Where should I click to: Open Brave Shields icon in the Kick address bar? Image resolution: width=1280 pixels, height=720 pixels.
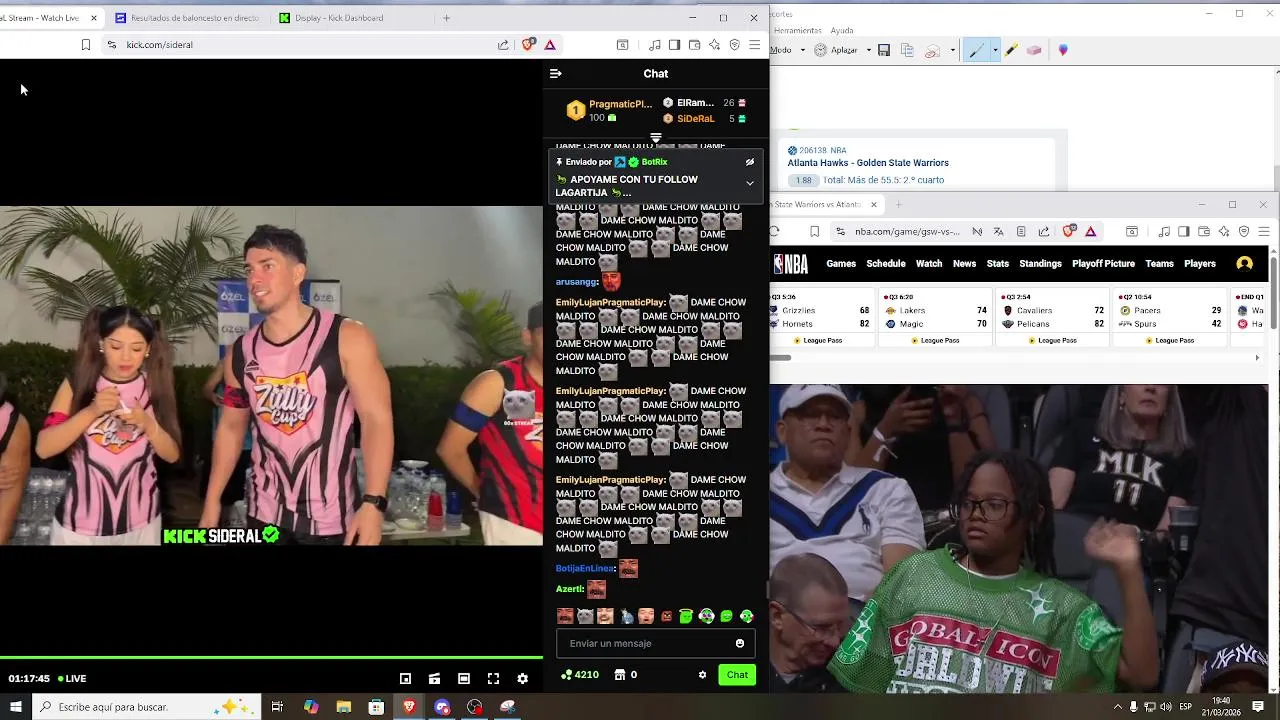pyautogui.click(x=529, y=44)
